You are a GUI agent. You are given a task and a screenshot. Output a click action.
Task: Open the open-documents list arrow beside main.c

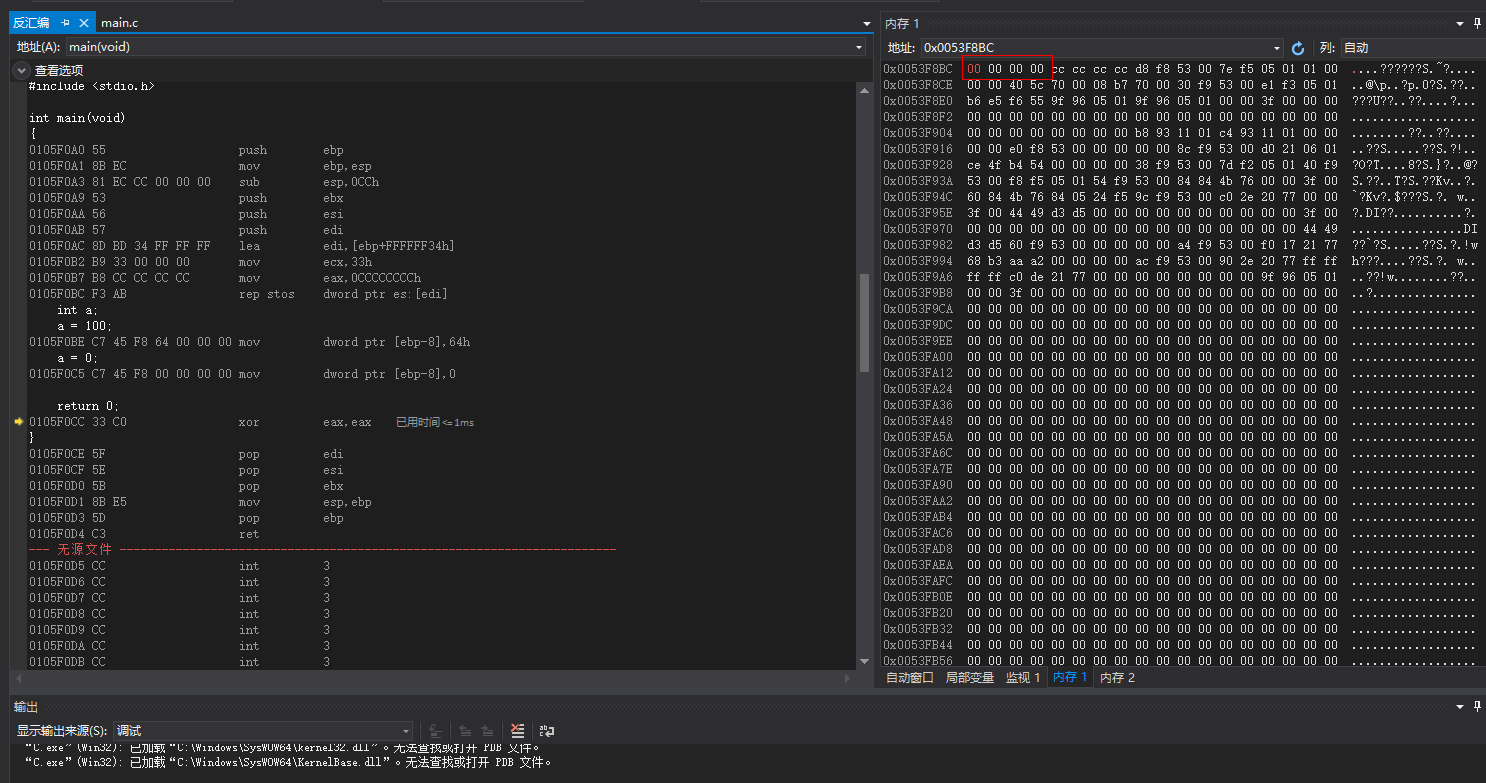point(867,22)
